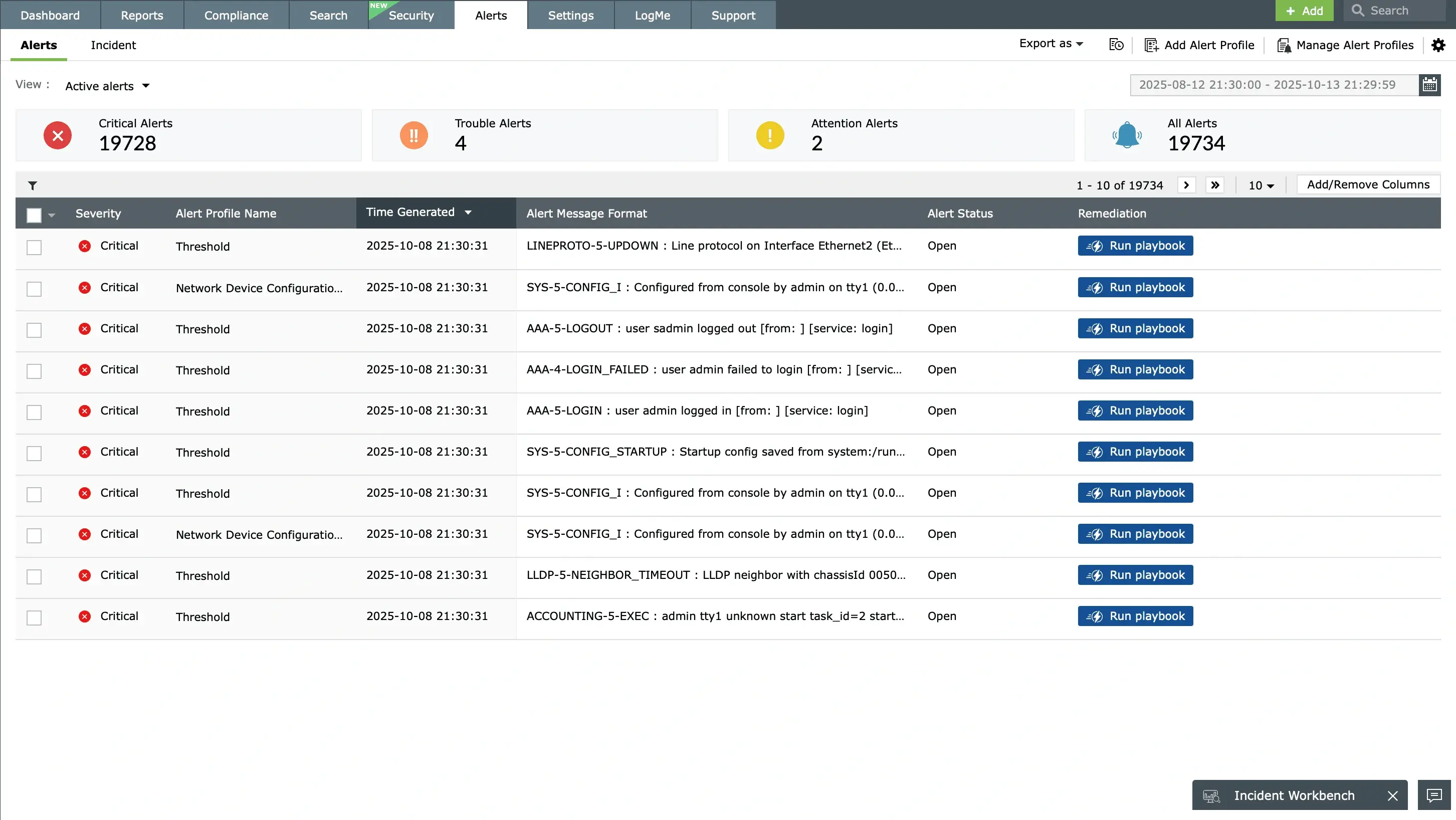This screenshot has width=1456, height=820.
Task: Click the green Add button
Action: tap(1304, 11)
